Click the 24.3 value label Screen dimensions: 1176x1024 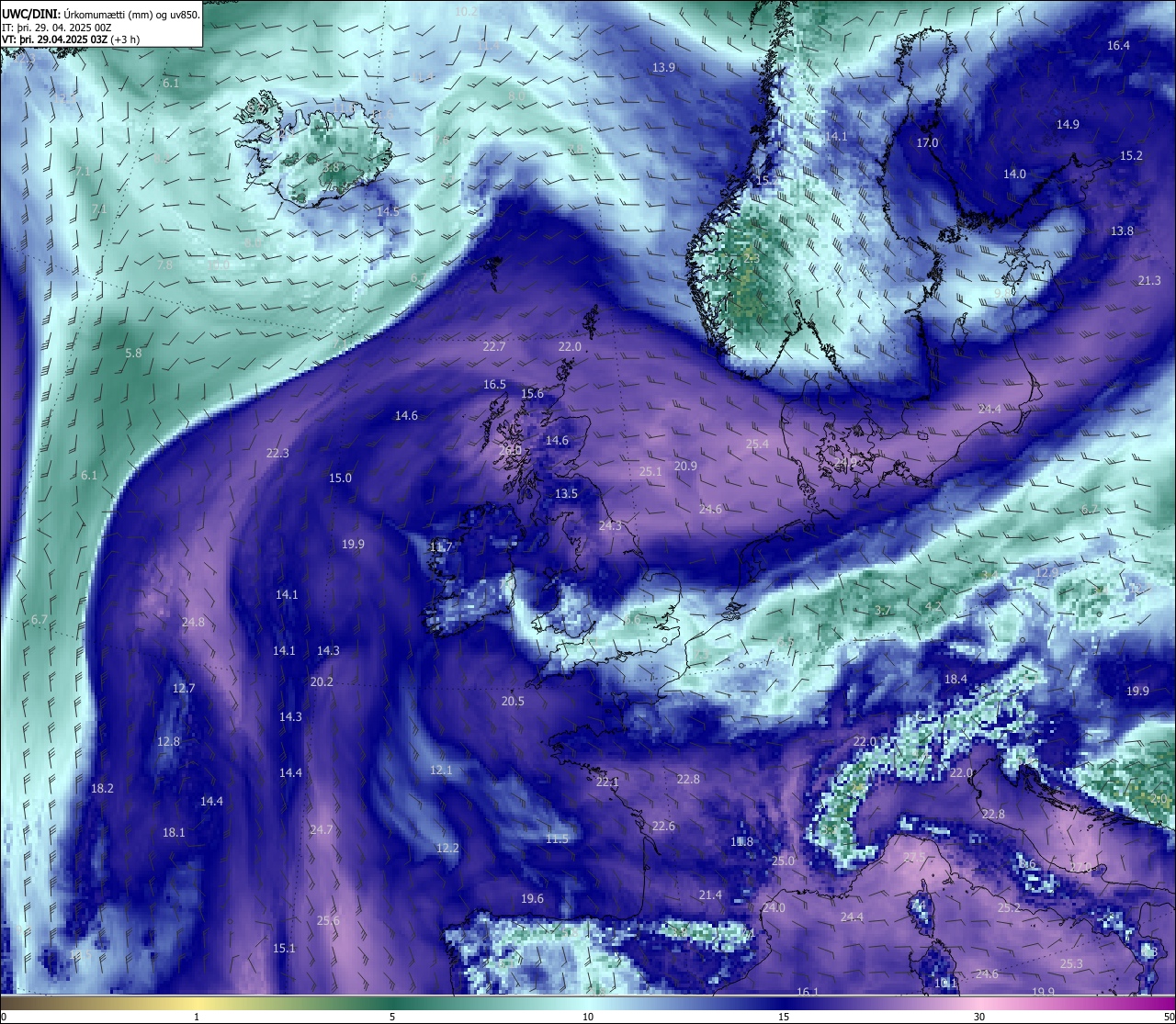point(610,525)
